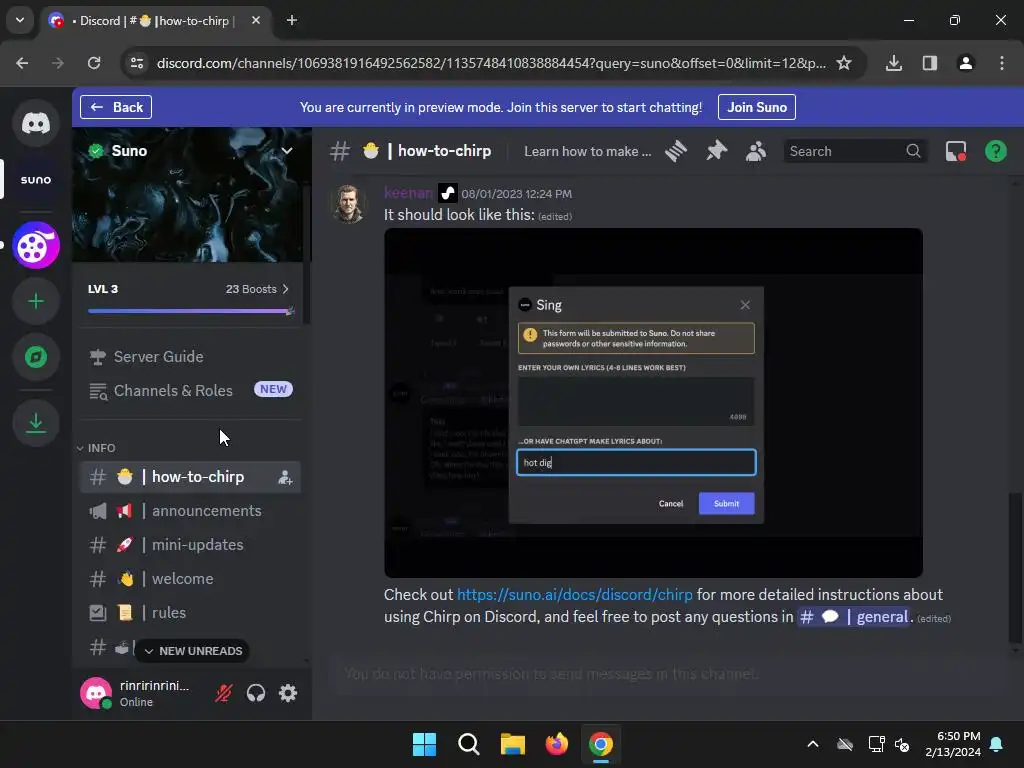Screen dimensions: 1024x768
Task: Click keenan's username in the message
Action: click(x=408, y=193)
